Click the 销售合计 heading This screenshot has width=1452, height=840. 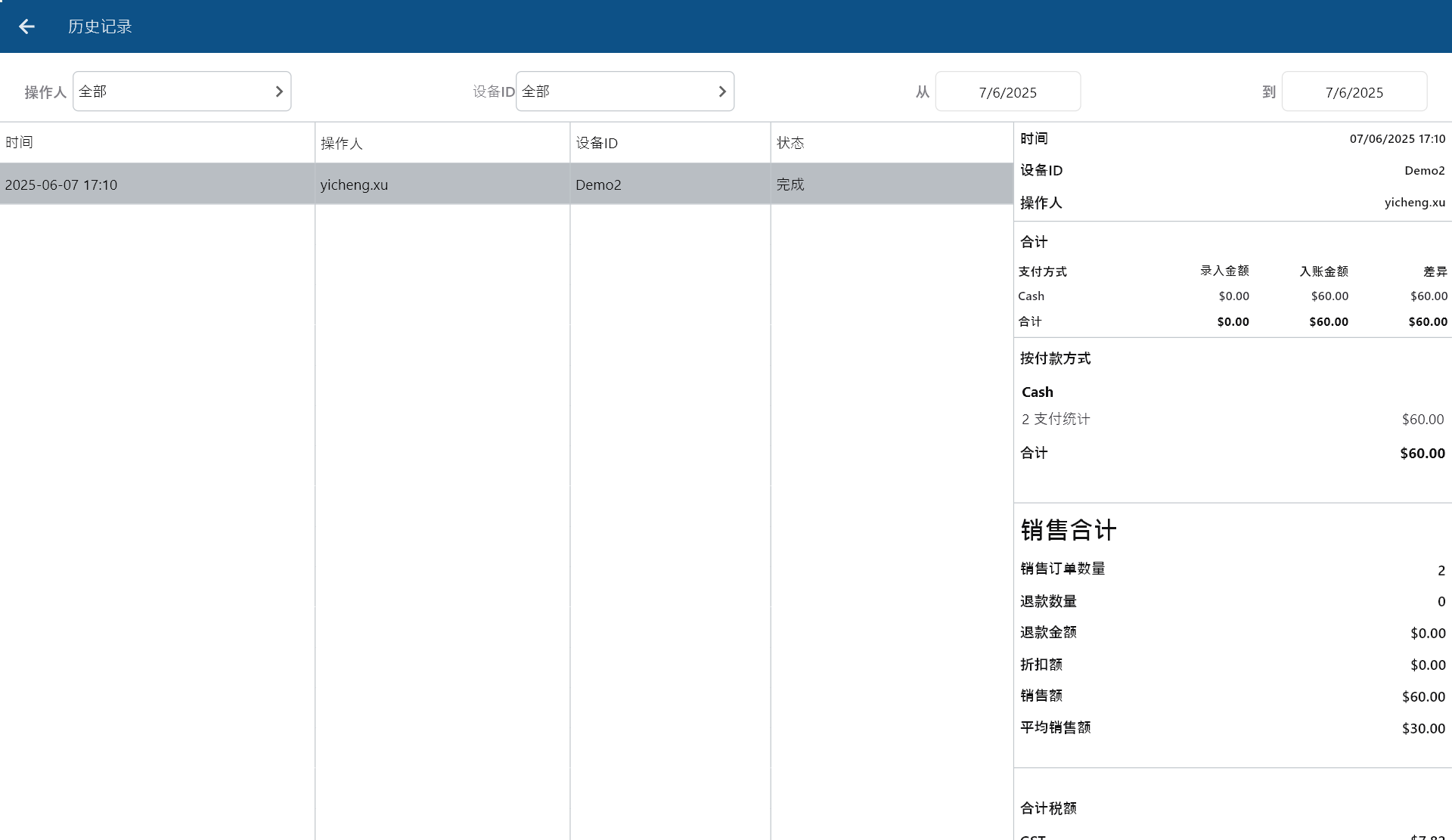tap(1068, 530)
